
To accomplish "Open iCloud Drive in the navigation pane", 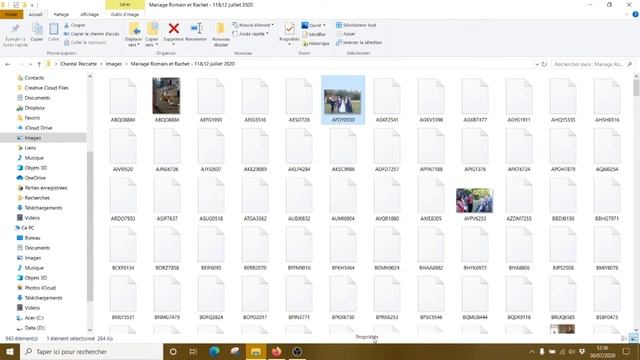I will 38,128.
